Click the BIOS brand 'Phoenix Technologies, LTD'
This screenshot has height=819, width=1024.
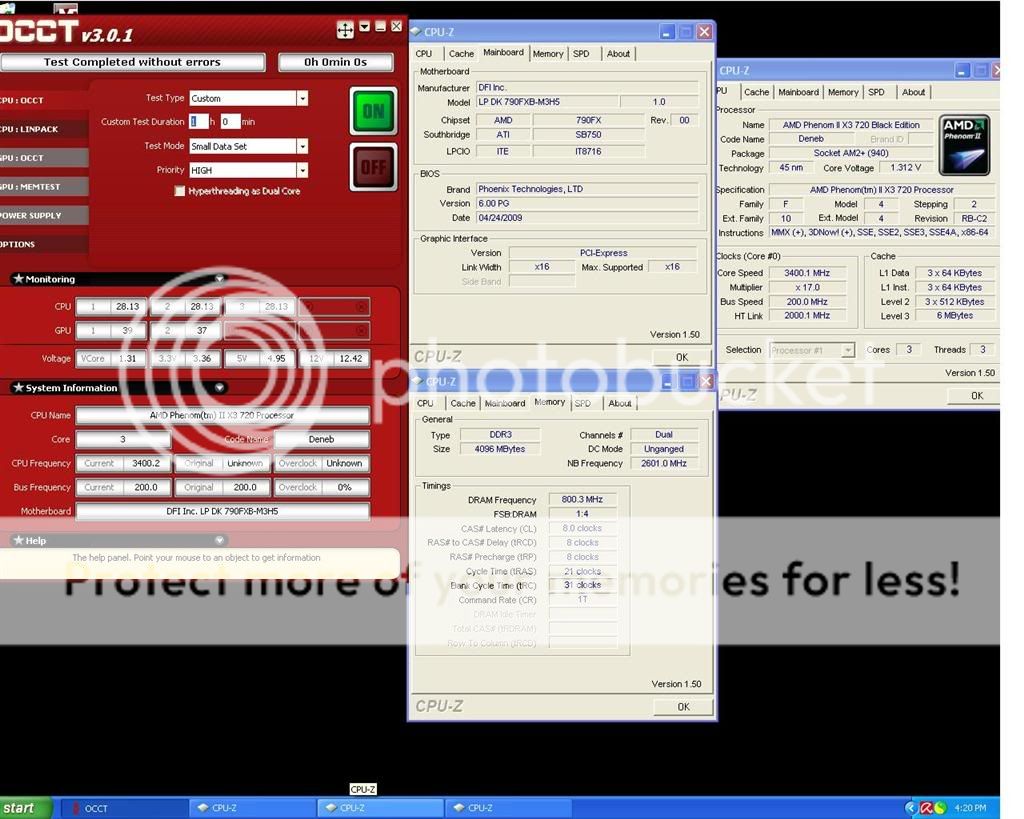(x=586, y=189)
